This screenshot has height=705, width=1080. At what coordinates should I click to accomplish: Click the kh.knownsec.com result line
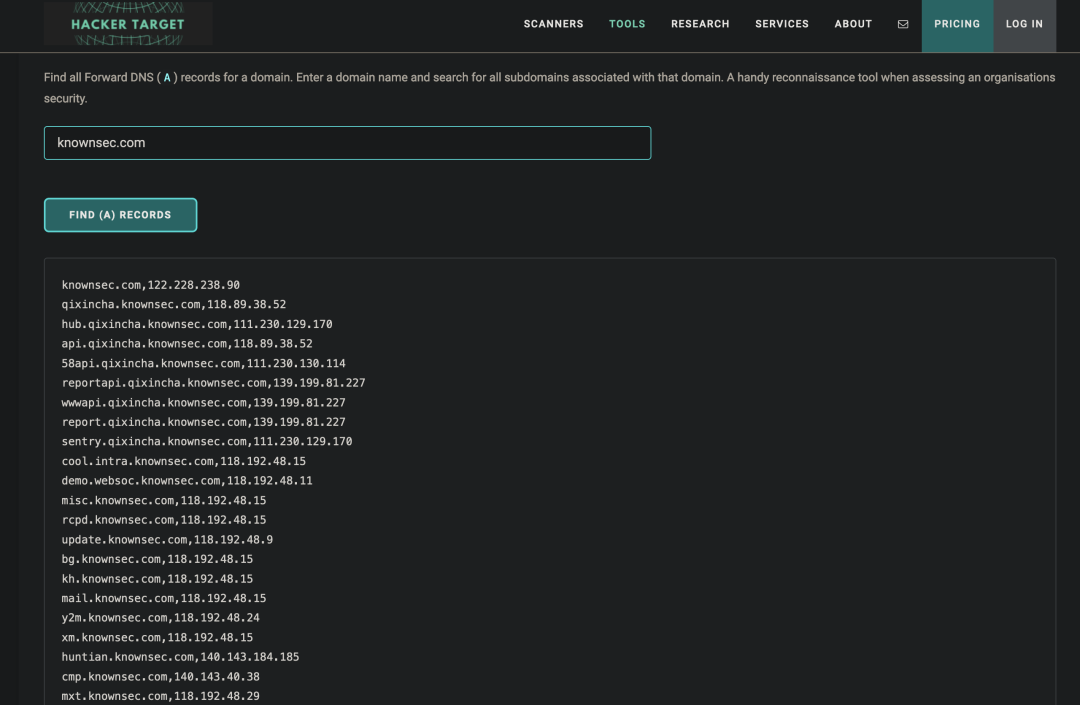pyautogui.click(x=157, y=579)
